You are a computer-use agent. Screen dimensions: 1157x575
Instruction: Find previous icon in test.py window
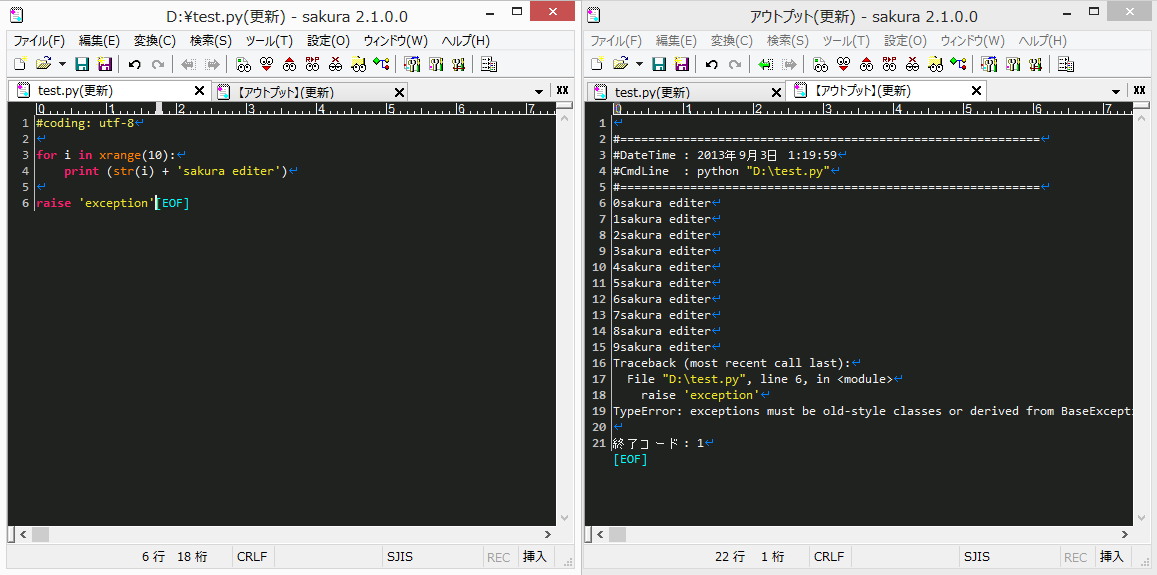(x=289, y=64)
